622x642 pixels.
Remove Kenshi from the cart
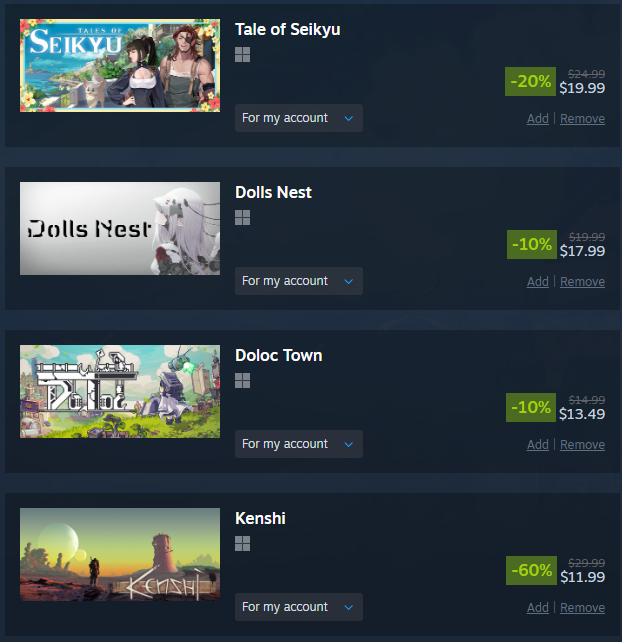click(582, 608)
